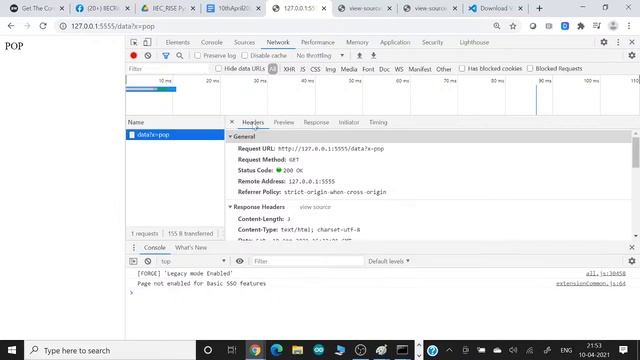
Task: Show hidden system tray icons
Action: (449, 350)
